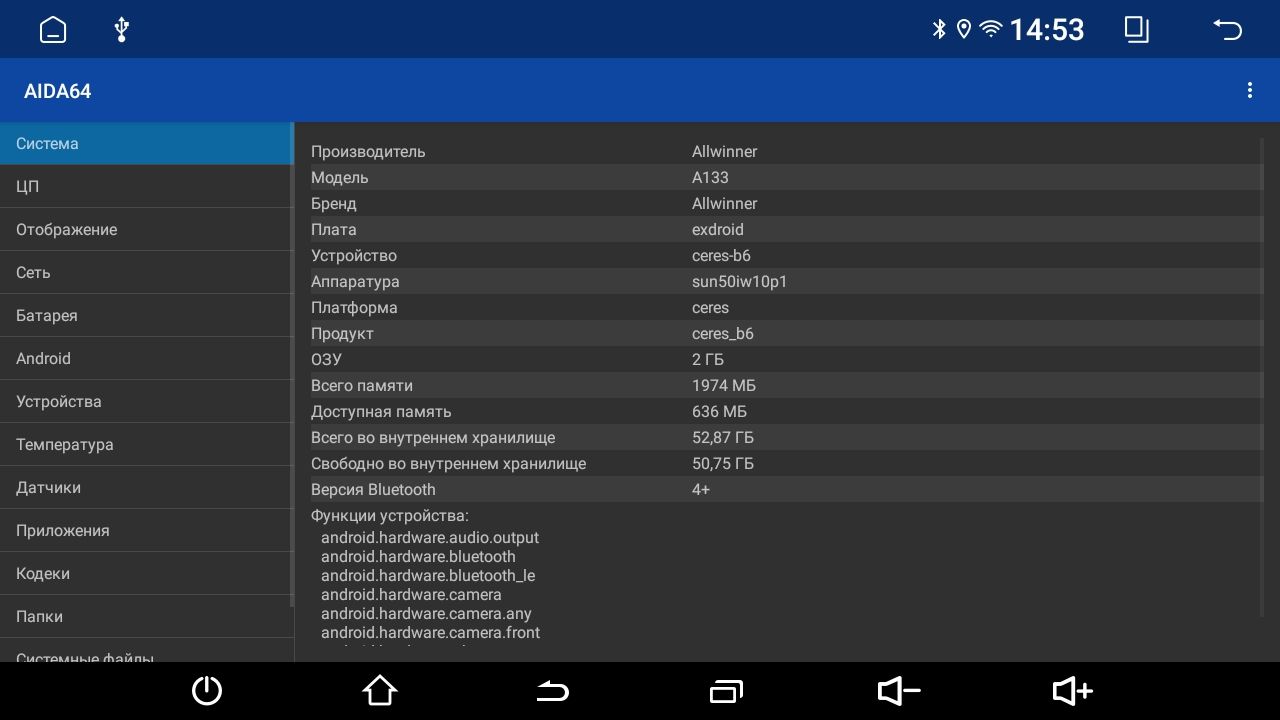The height and width of the screenshot is (720, 1280).
Task: Click the Home icon in the status bar
Action: [52, 29]
